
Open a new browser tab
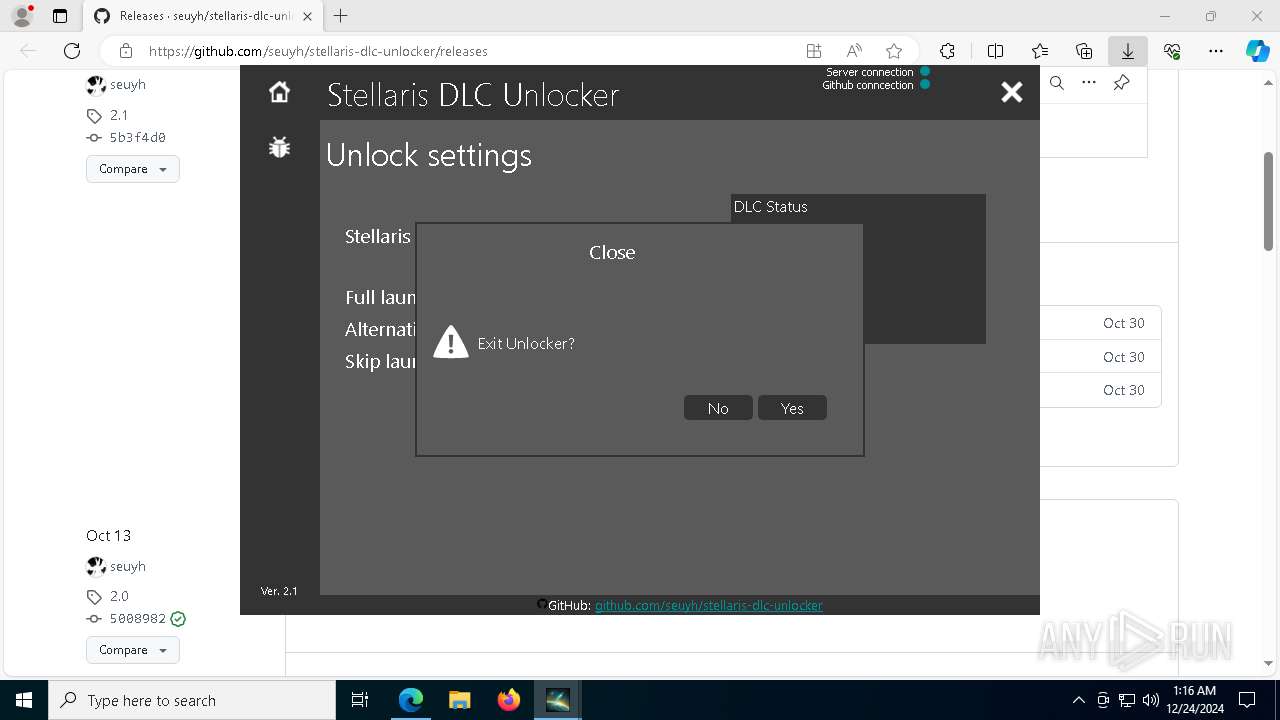pos(341,16)
